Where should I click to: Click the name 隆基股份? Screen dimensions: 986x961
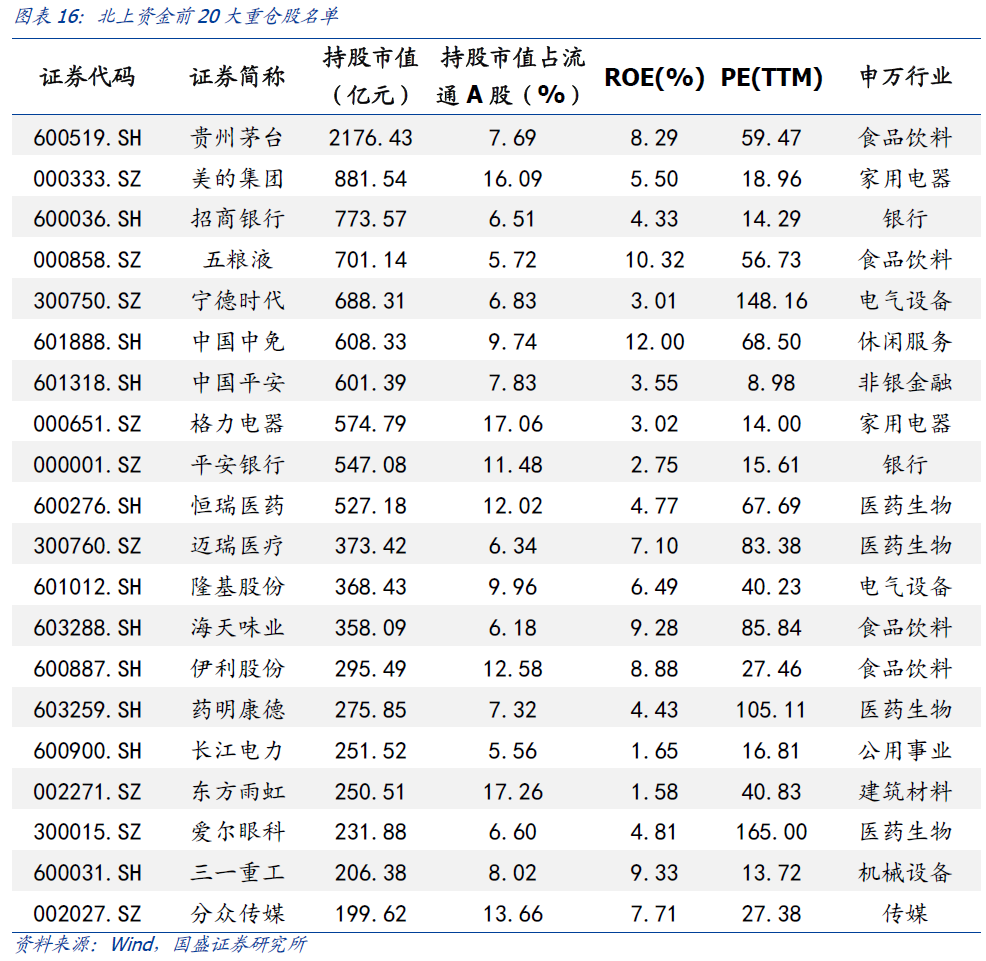(238, 587)
